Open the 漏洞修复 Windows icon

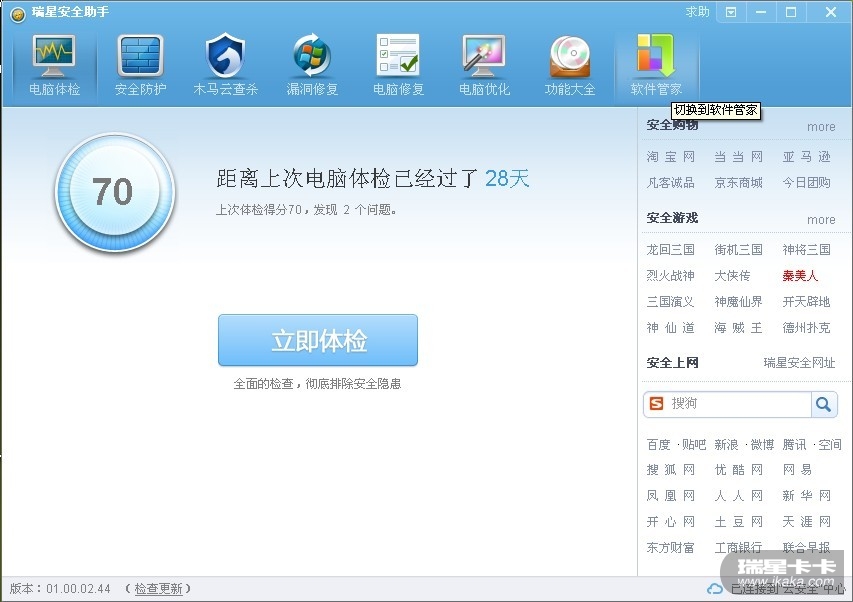pyautogui.click(x=312, y=55)
